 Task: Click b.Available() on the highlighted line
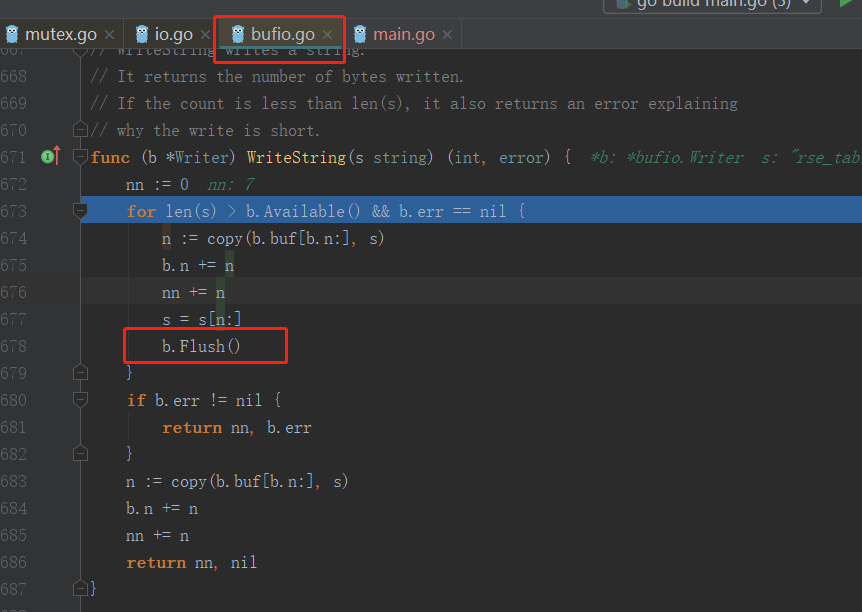click(303, 211)
